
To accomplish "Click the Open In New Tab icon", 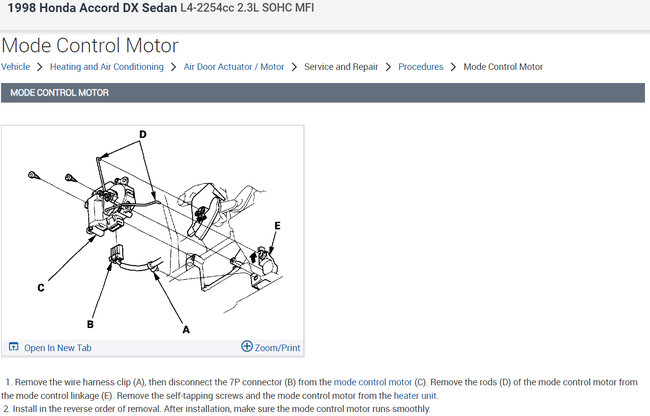I will tap(14, 346).
